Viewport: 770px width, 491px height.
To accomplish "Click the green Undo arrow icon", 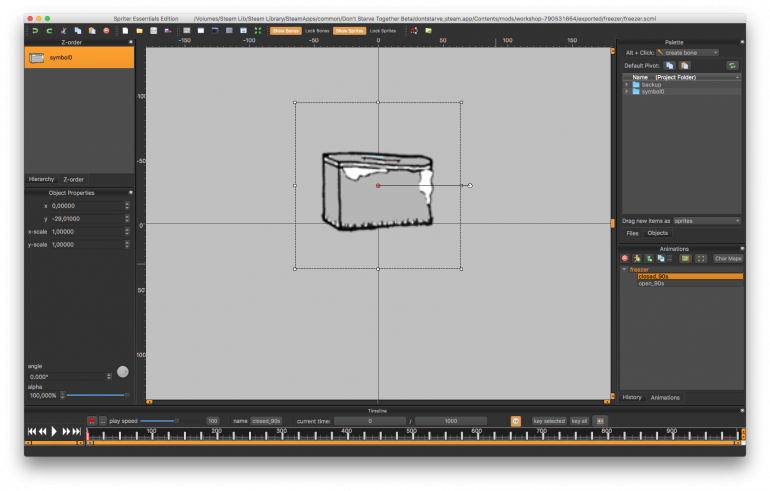I will tap(35, 30).
